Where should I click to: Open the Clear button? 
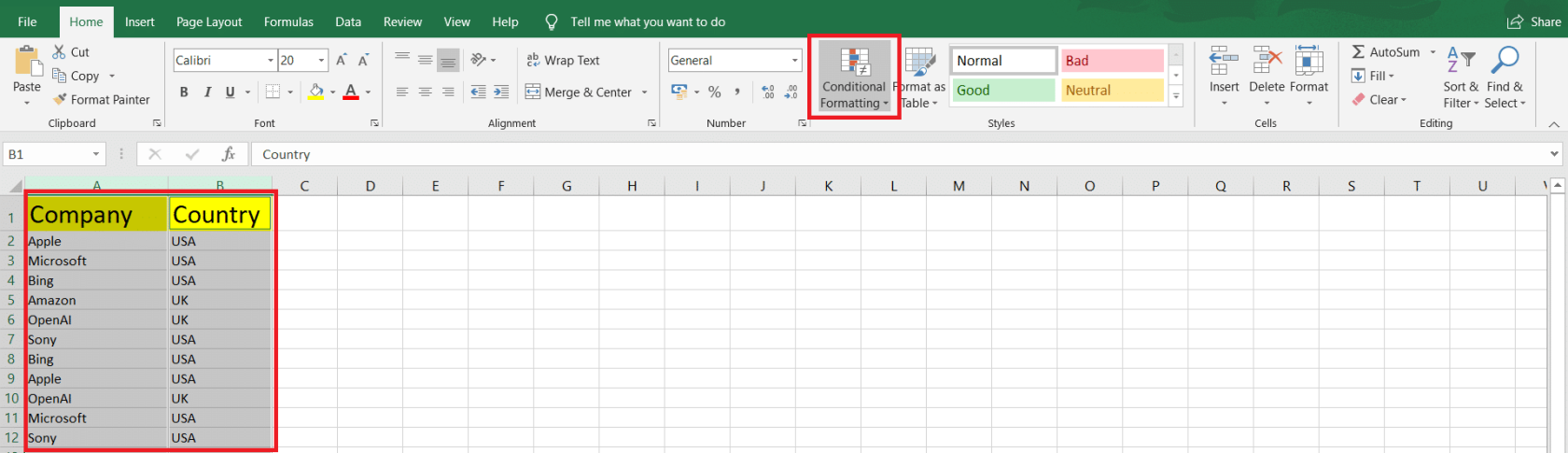(x=1379, y=99)
